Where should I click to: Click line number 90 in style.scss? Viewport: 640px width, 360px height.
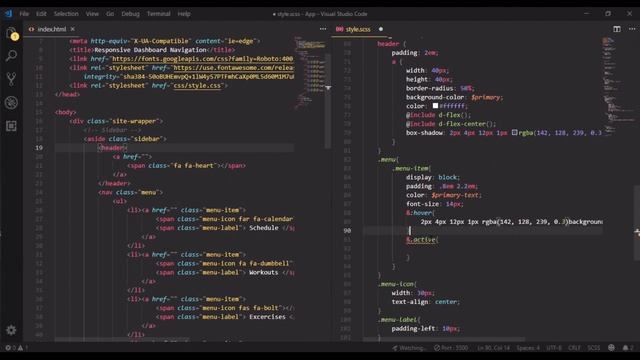point(347,231)
